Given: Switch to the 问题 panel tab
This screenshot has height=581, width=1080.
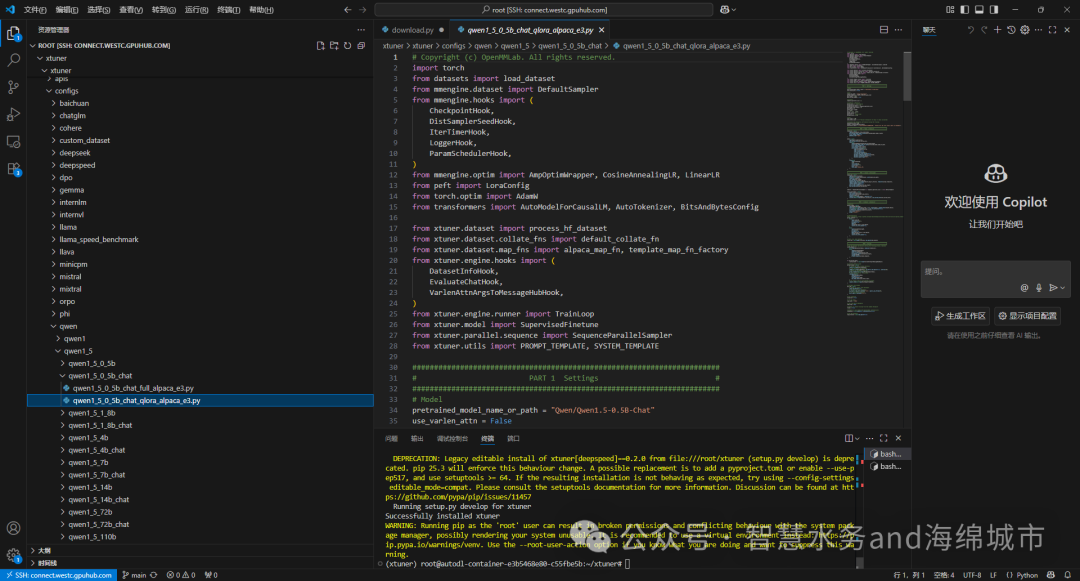Looking at the screenshot, I should pyautogui.click(x=391, y=439).
